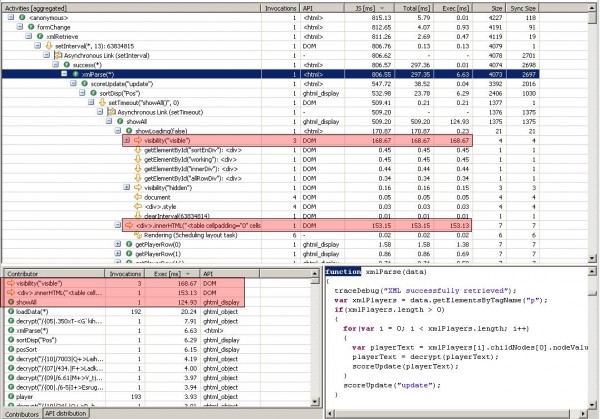Click the green icon beside posSort contributor

11,349
